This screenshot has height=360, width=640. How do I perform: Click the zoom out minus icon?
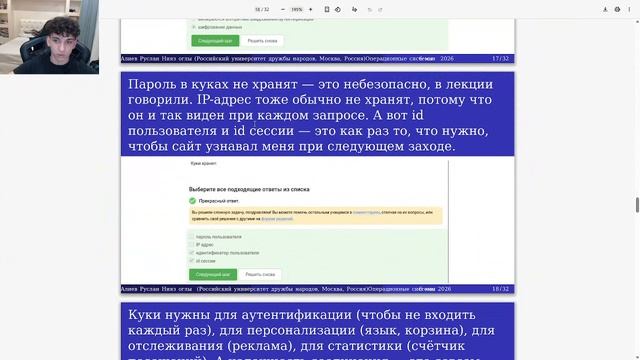pyautogui.click(x=283, y=9)
